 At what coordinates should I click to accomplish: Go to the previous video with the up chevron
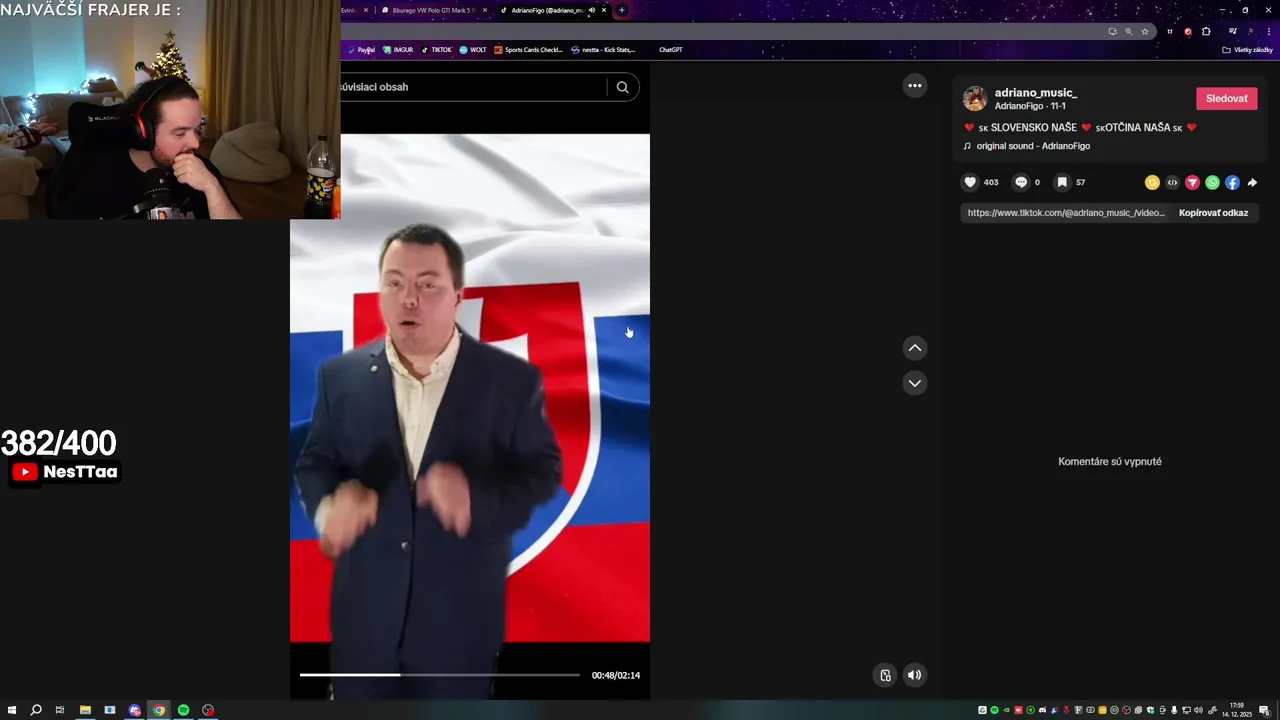(914, 348)
